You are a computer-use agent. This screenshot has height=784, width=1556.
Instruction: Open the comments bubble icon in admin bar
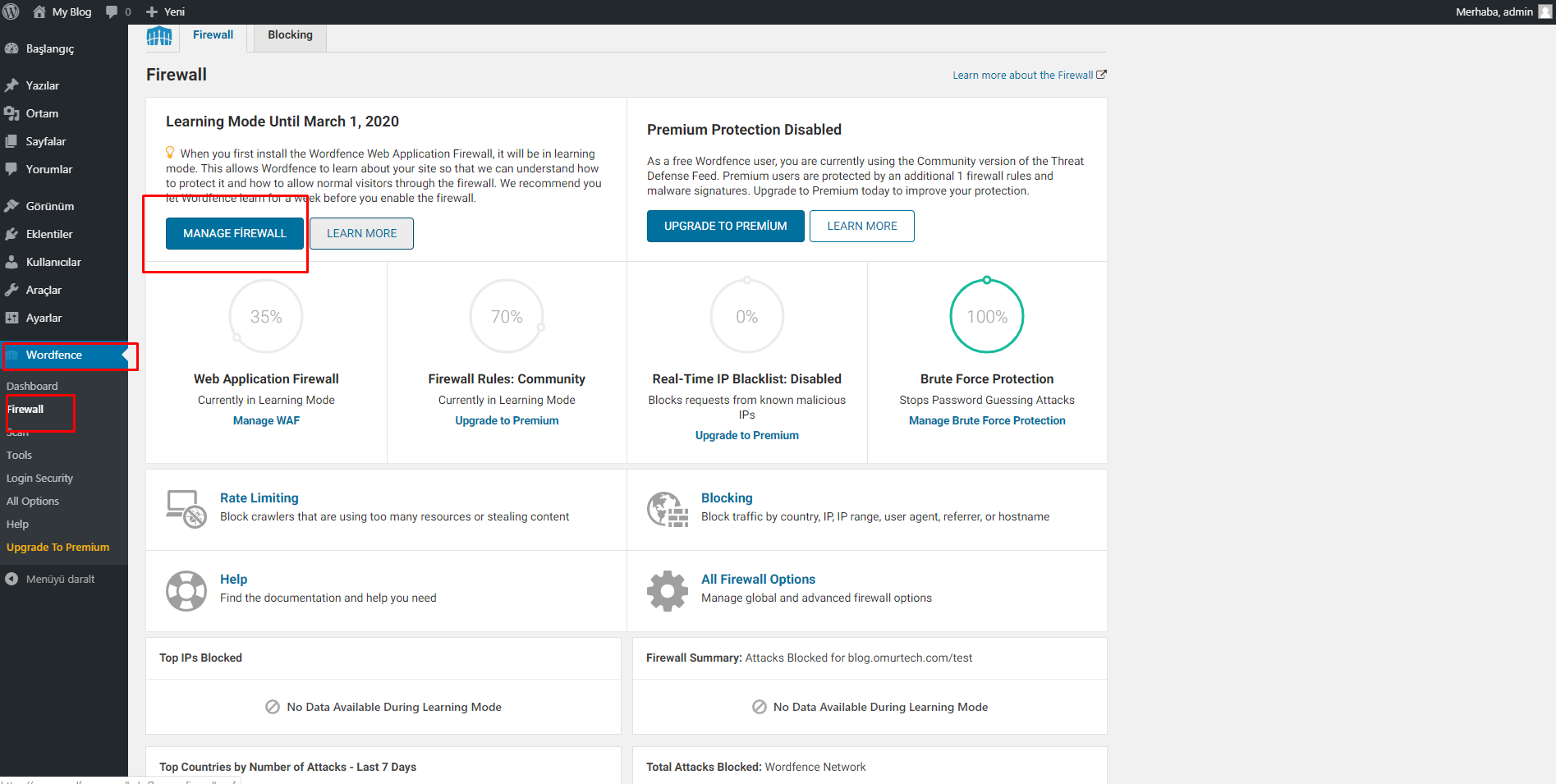tap(112, 11)
